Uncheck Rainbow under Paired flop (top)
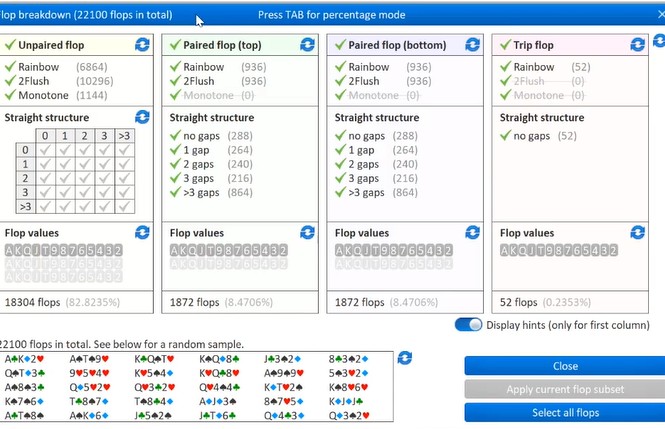 pyautogui.click(x=175, y=67)
